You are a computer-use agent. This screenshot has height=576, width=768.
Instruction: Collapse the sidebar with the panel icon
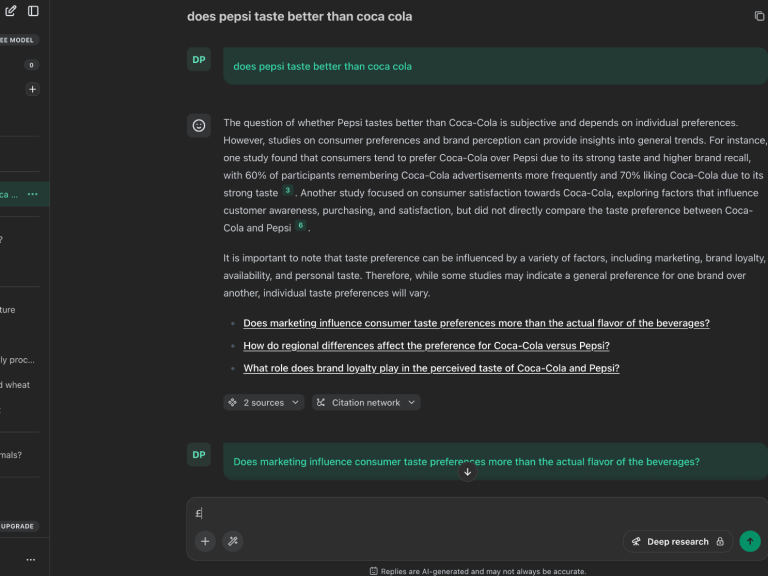[33, 11]
